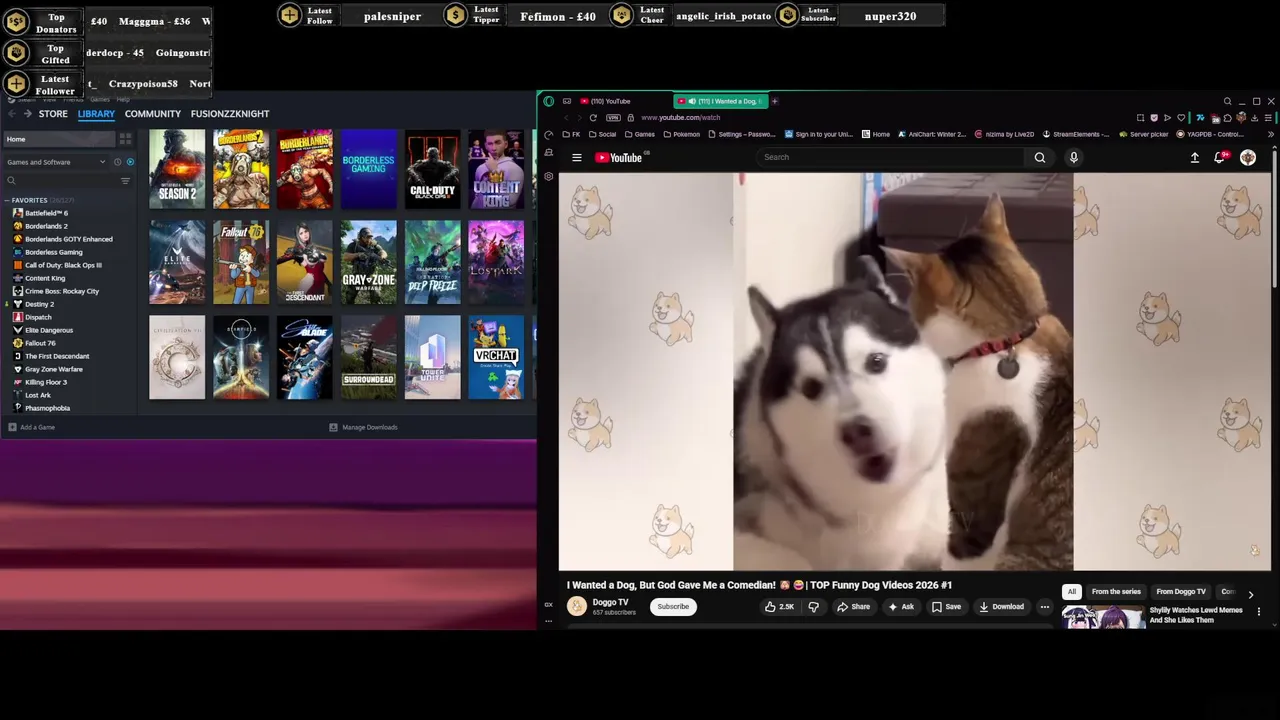Share the Doggo TV video
Viewport: 1280px width, 720px height.
click(853, 606)
